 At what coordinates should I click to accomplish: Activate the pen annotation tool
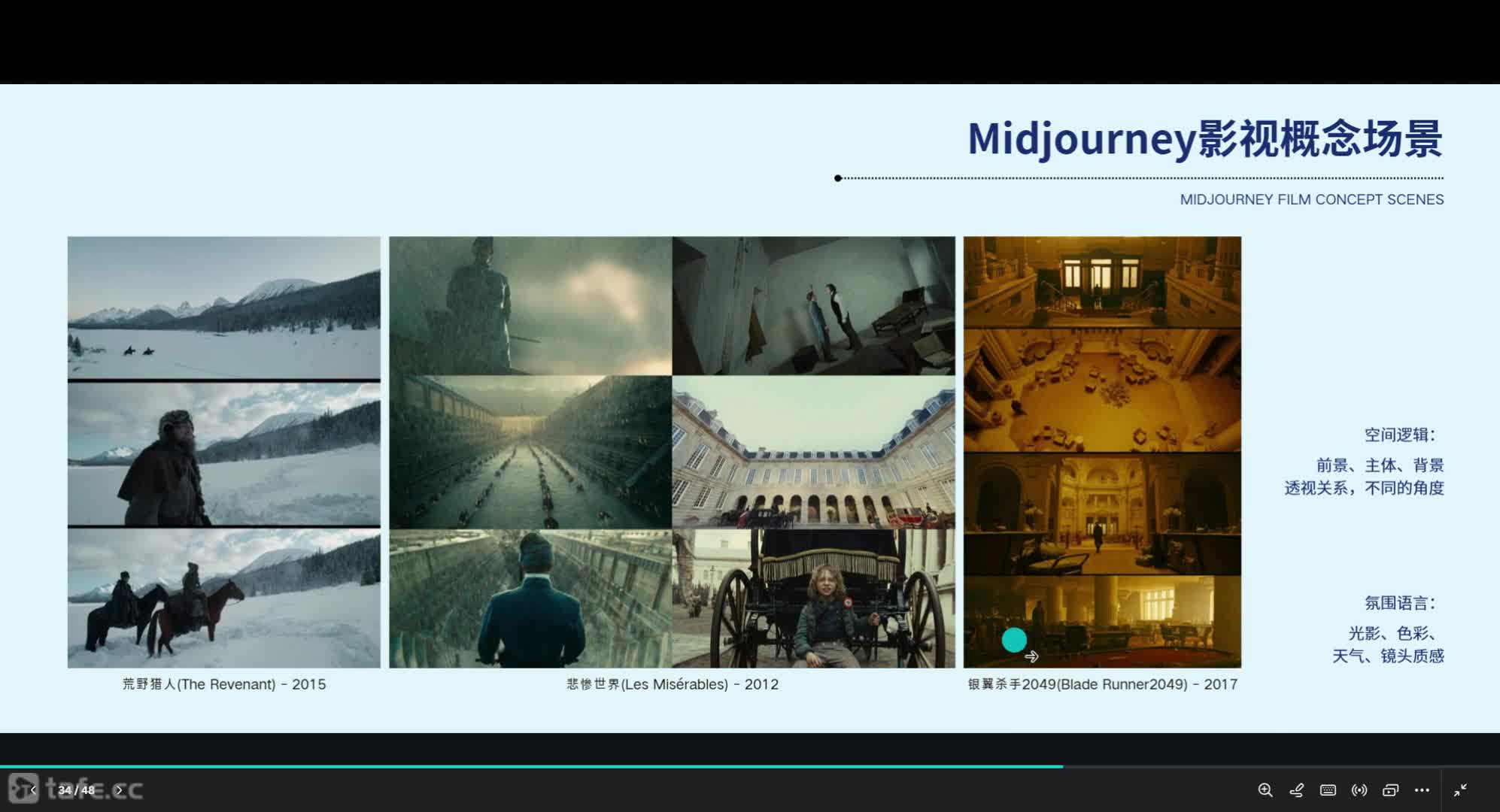(x=1297, y=790)
